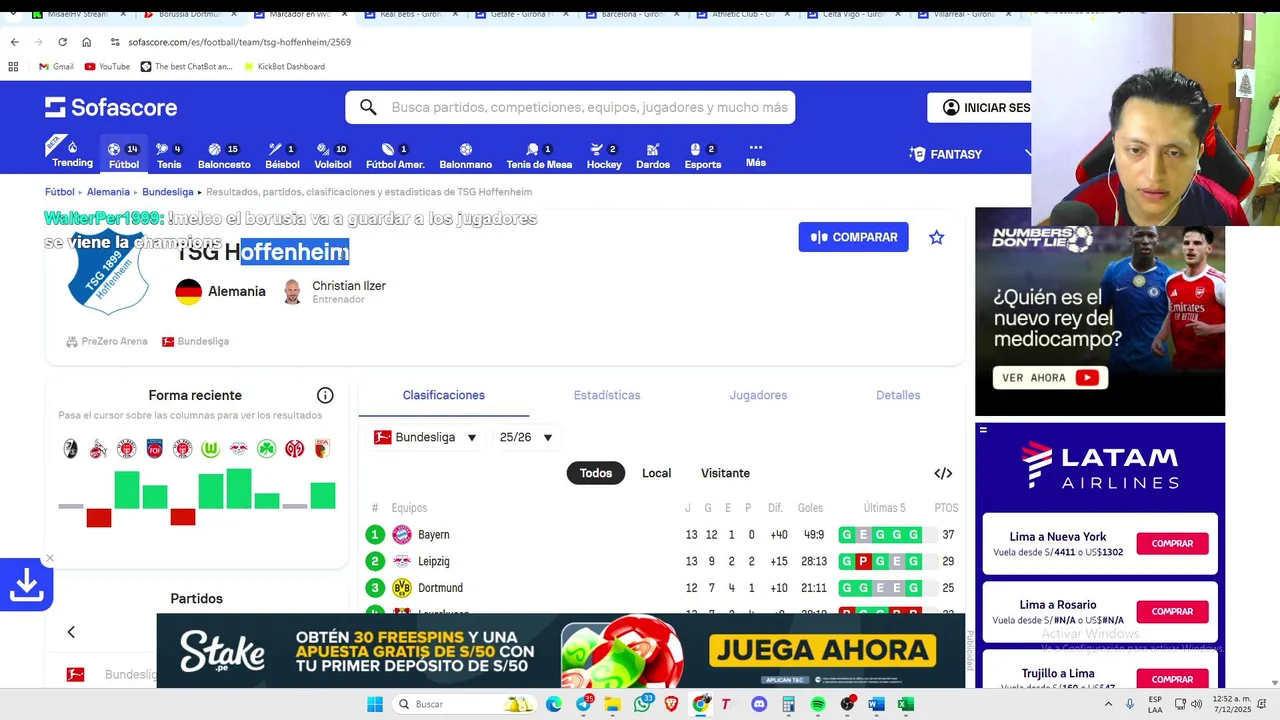Go to previous matches in Partidos
The height and width of the screenshot is (720, 1280).
(x=71, y=632)
